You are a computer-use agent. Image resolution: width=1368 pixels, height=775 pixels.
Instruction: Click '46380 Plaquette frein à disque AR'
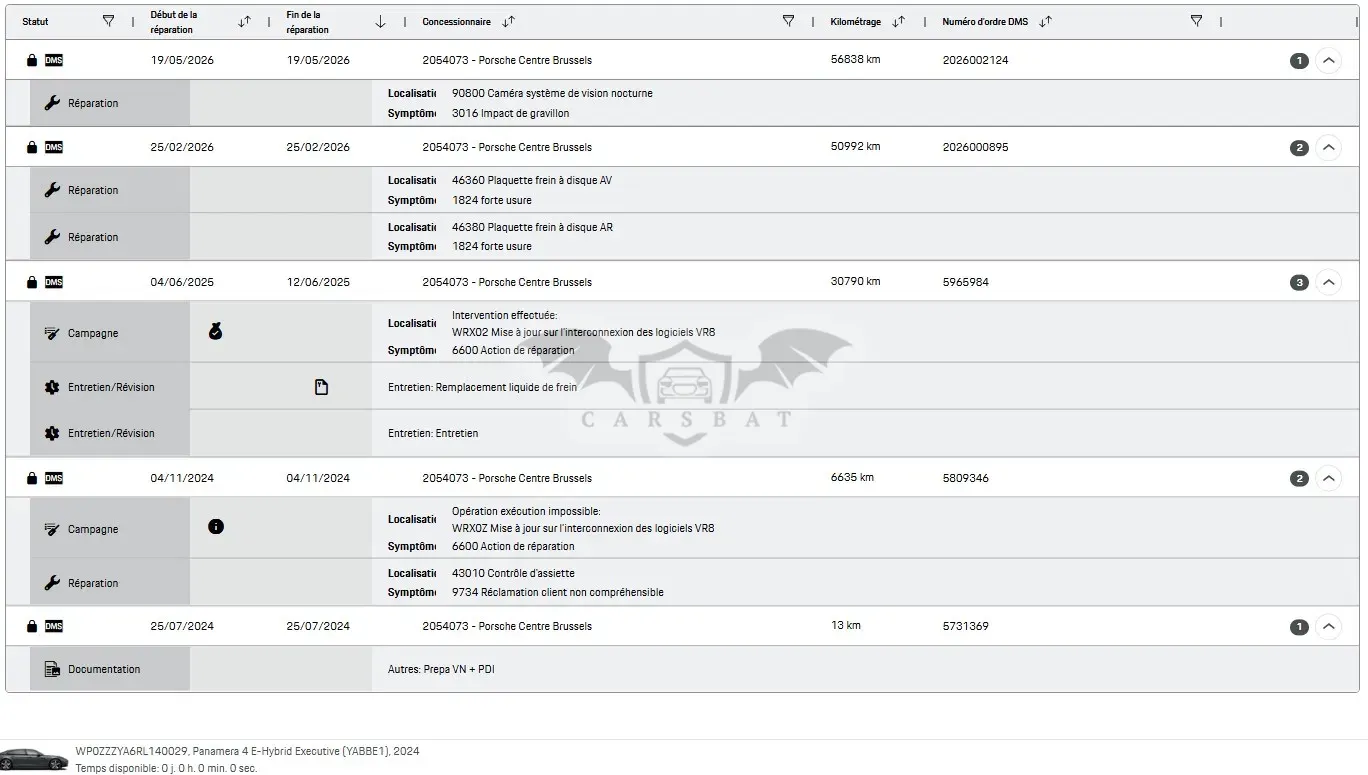coord(532,227)
